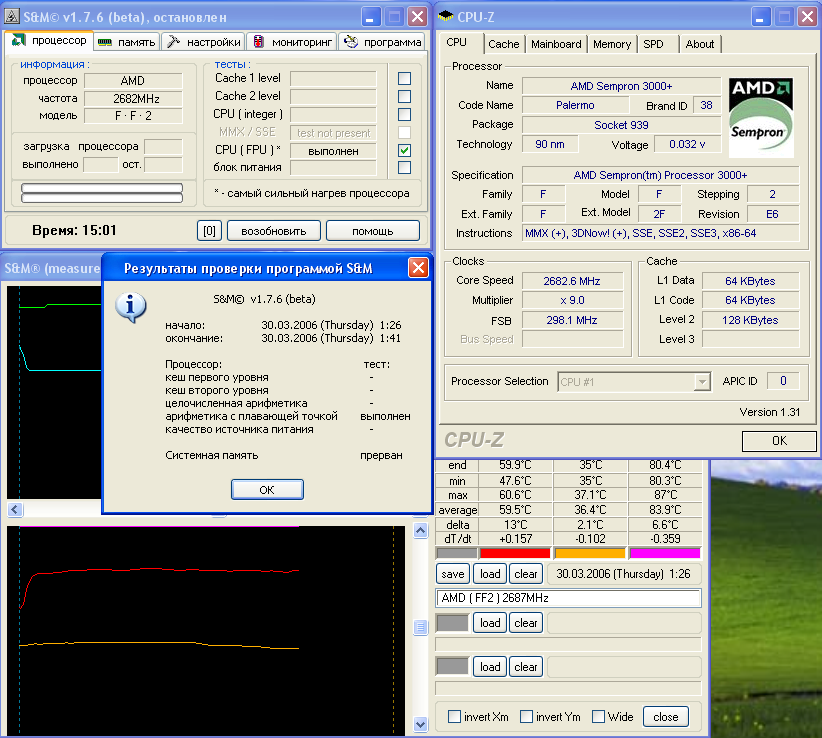Click the Voltage 0.032 v value
Viewport: 822px width, 738px height.
click(687, 144)
